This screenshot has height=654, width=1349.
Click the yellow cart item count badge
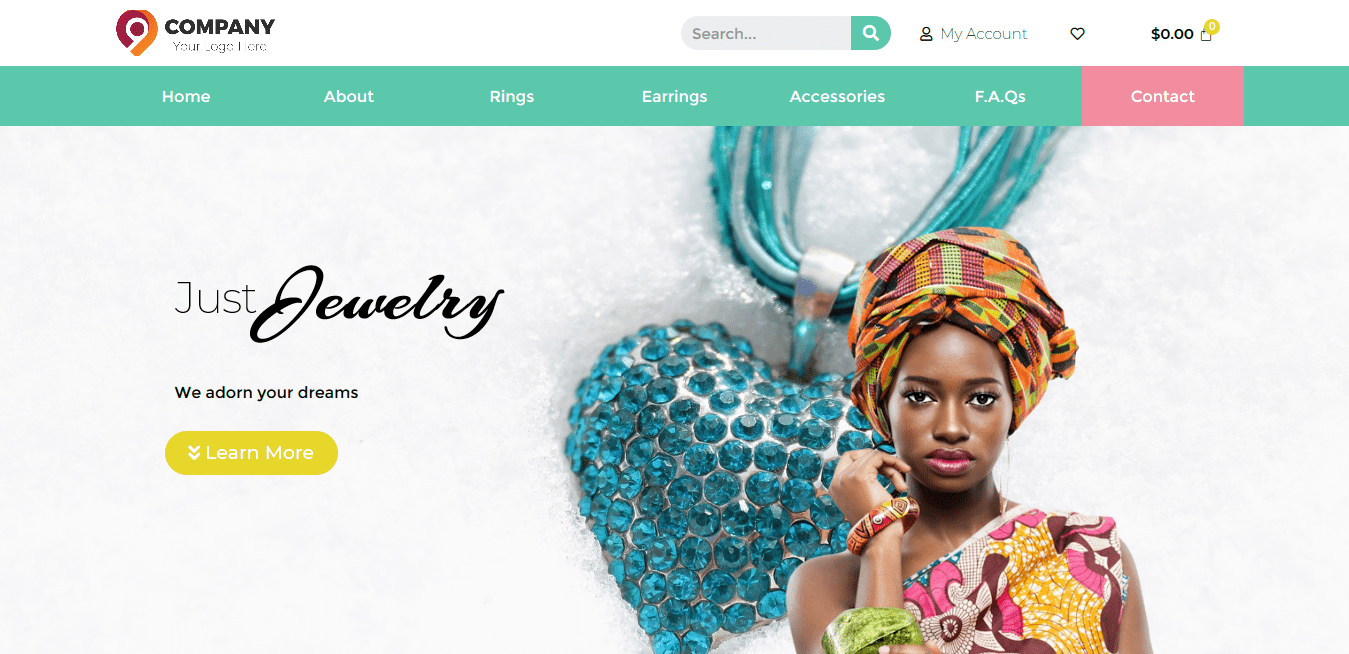pos(1212,27)
